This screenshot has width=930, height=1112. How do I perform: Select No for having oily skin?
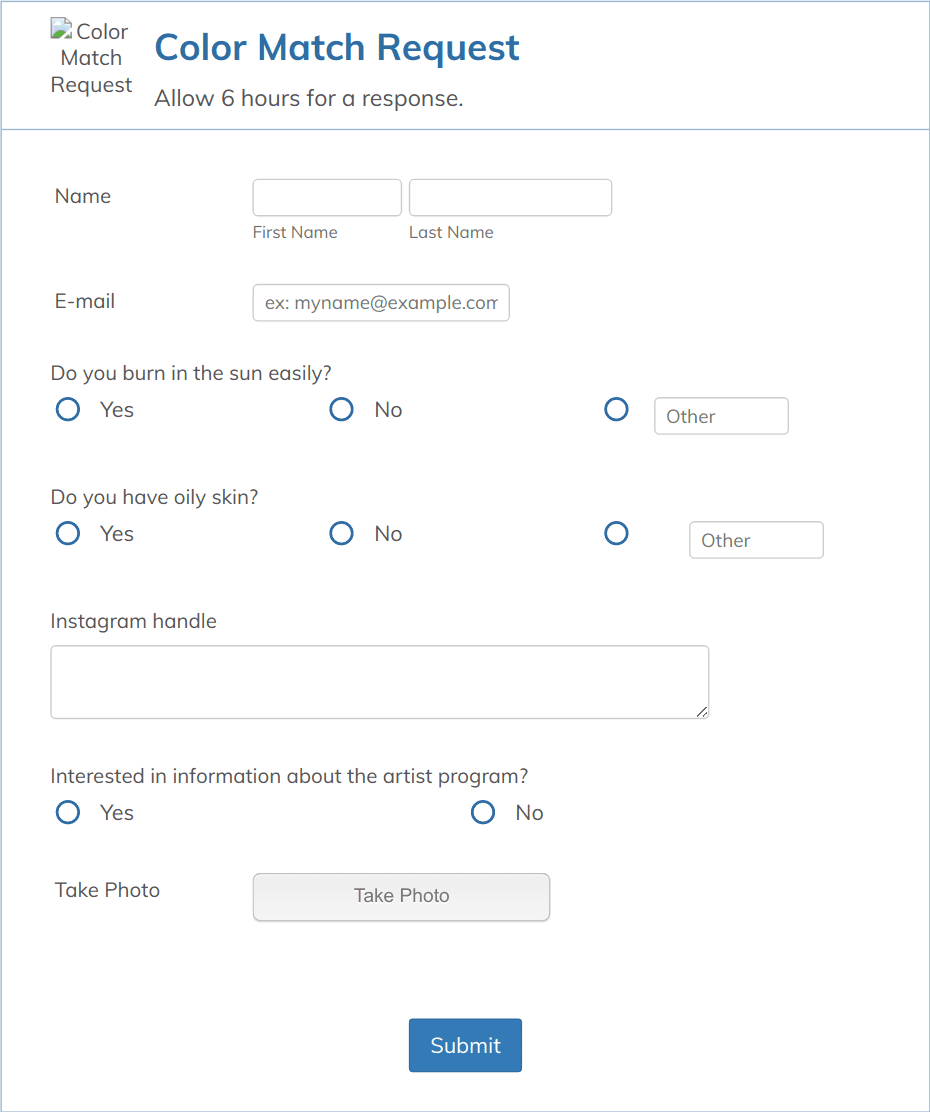point(341,533)
